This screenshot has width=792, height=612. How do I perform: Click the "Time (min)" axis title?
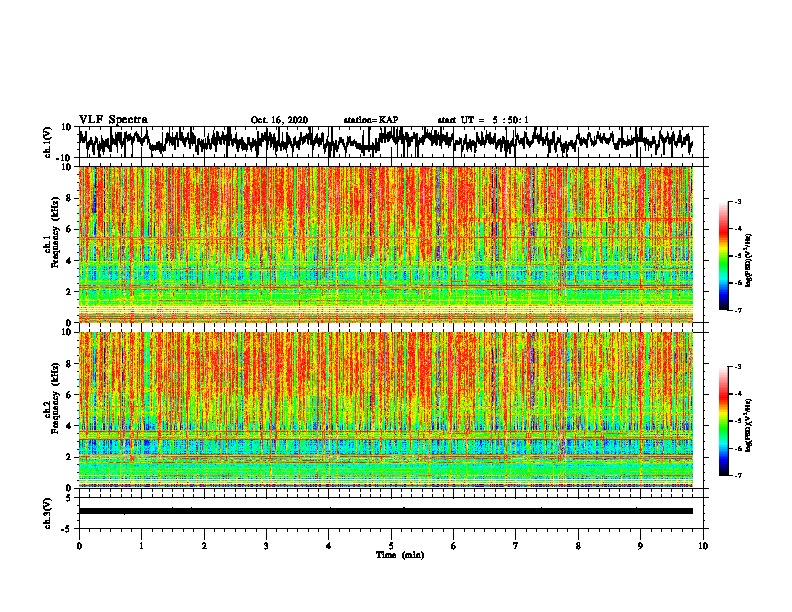pyautogui.click(x=400, y=555)
